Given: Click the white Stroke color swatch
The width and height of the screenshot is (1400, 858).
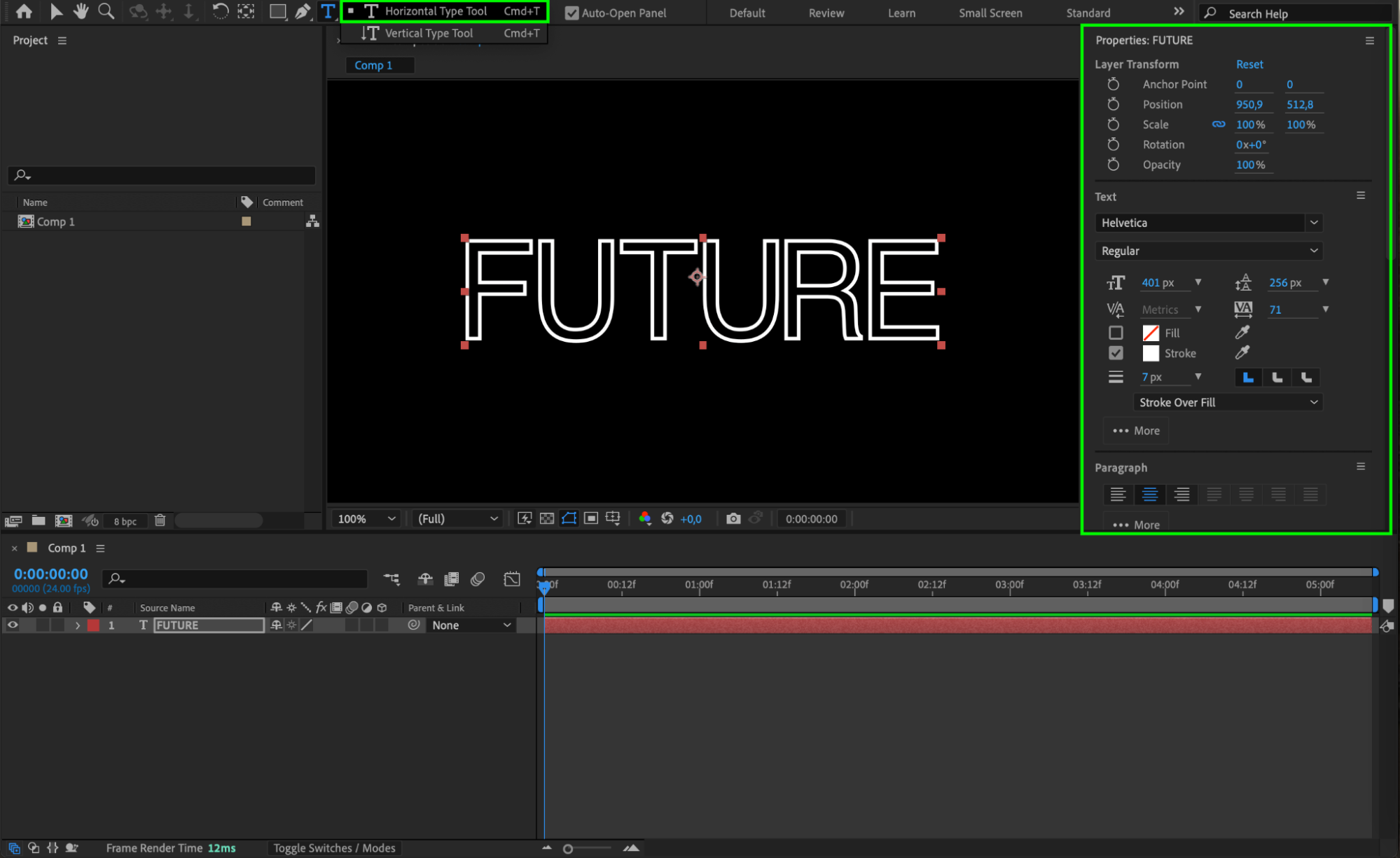Looking at the screenshot, I should (x=1151, y=353).
